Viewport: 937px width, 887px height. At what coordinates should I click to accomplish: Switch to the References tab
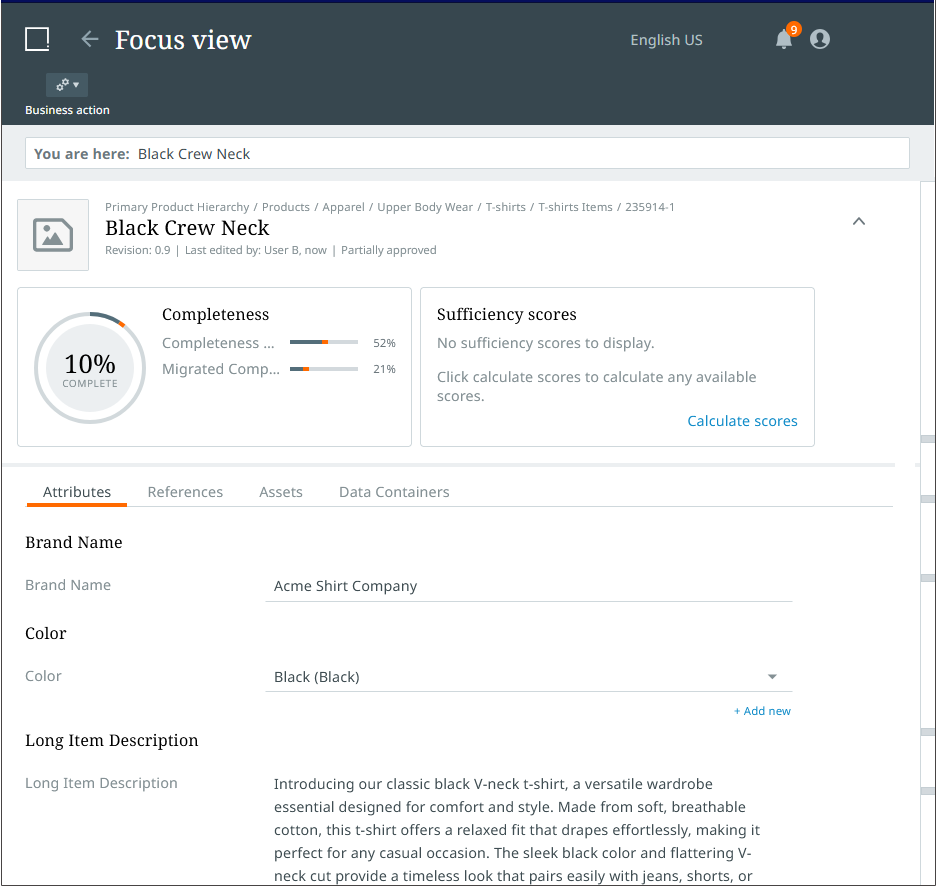[x=185, y=492]
